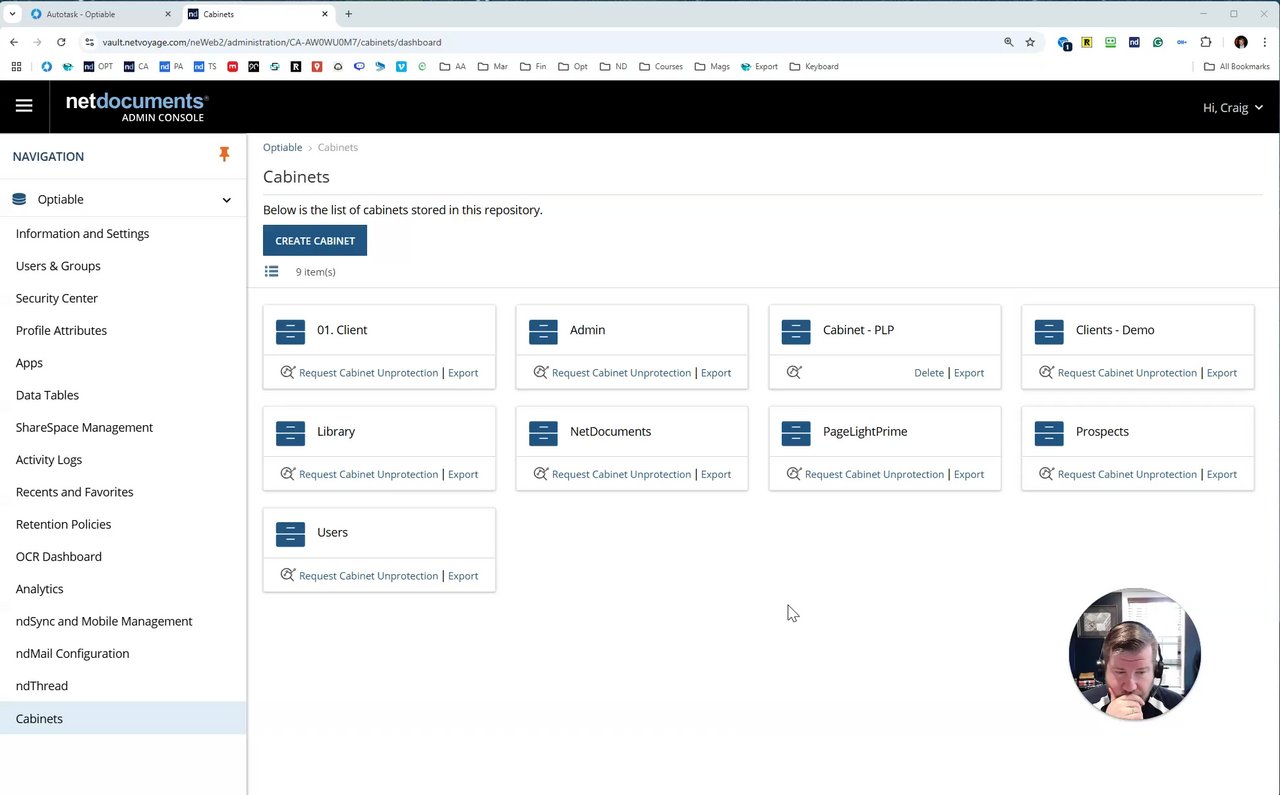Screen dimensions: 1280x795
Task: Open the hamburger navigation menu
Action: click(24, 106)
